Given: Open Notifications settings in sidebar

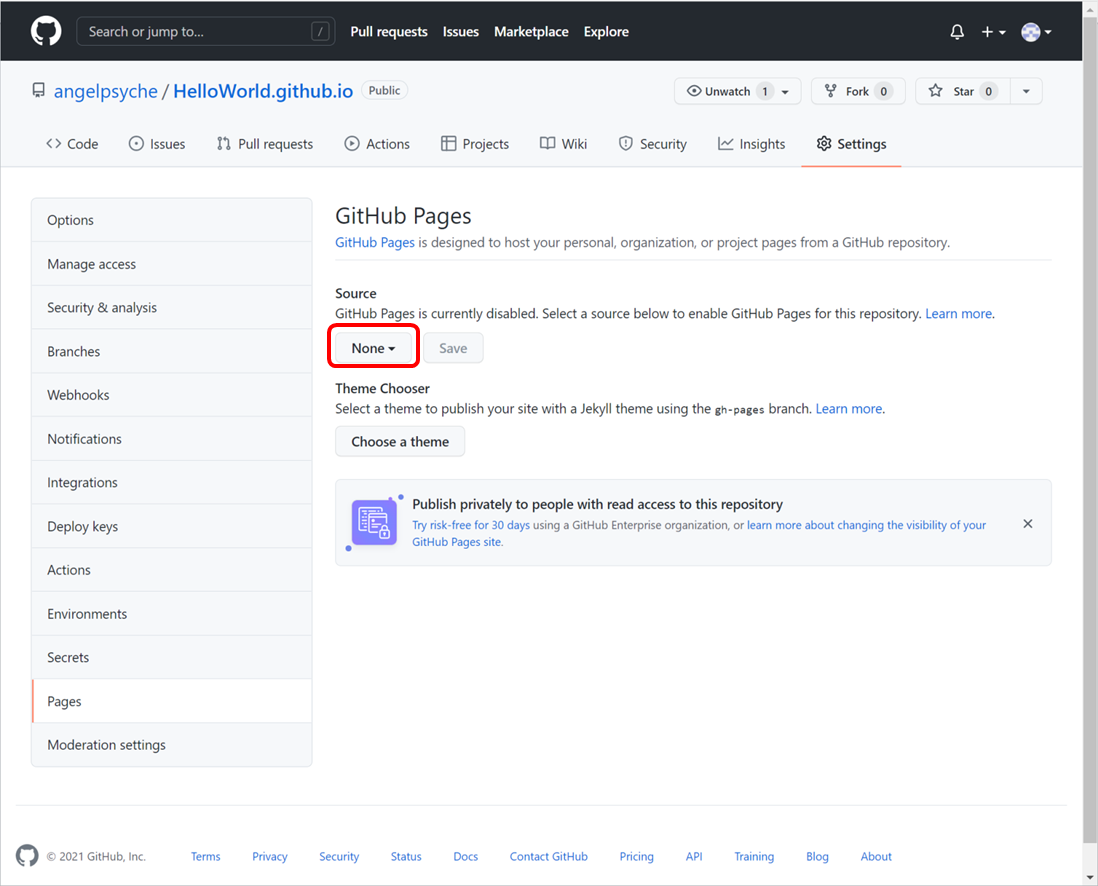Looking at the screenshot, I should [172, 439].
